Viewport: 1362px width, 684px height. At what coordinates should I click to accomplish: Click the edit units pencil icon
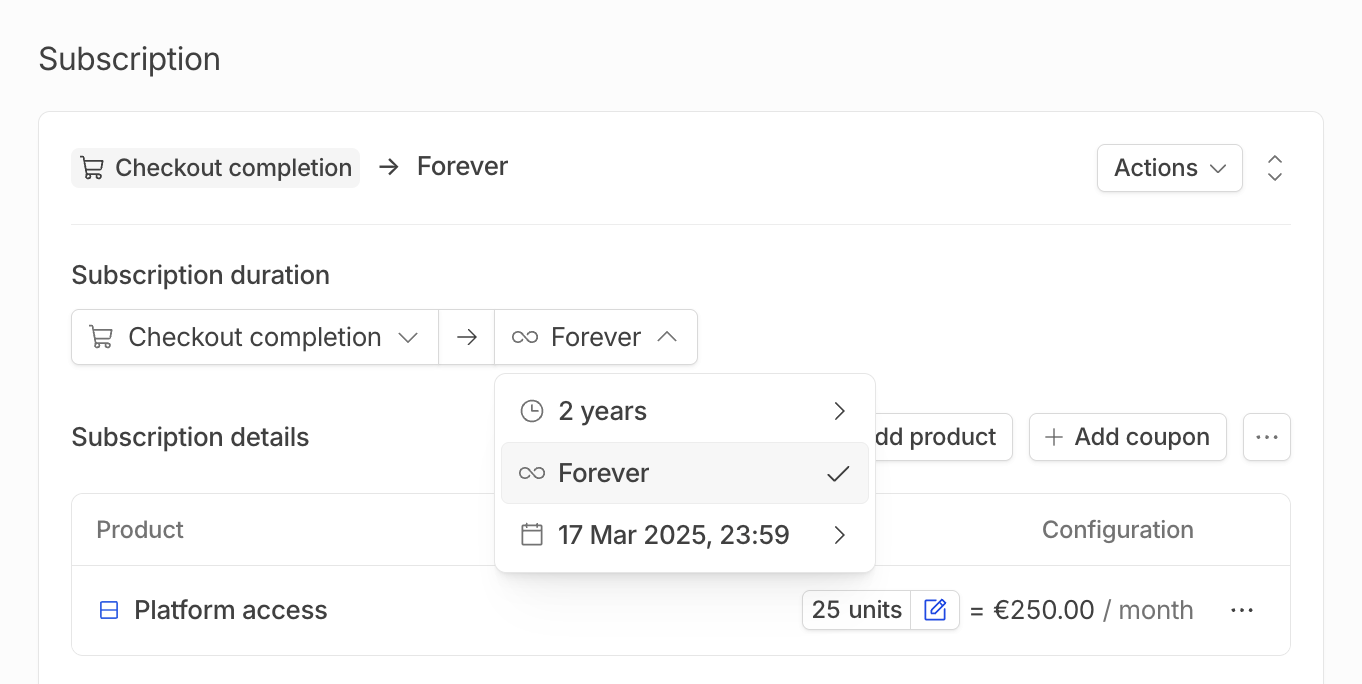(935, 610)
